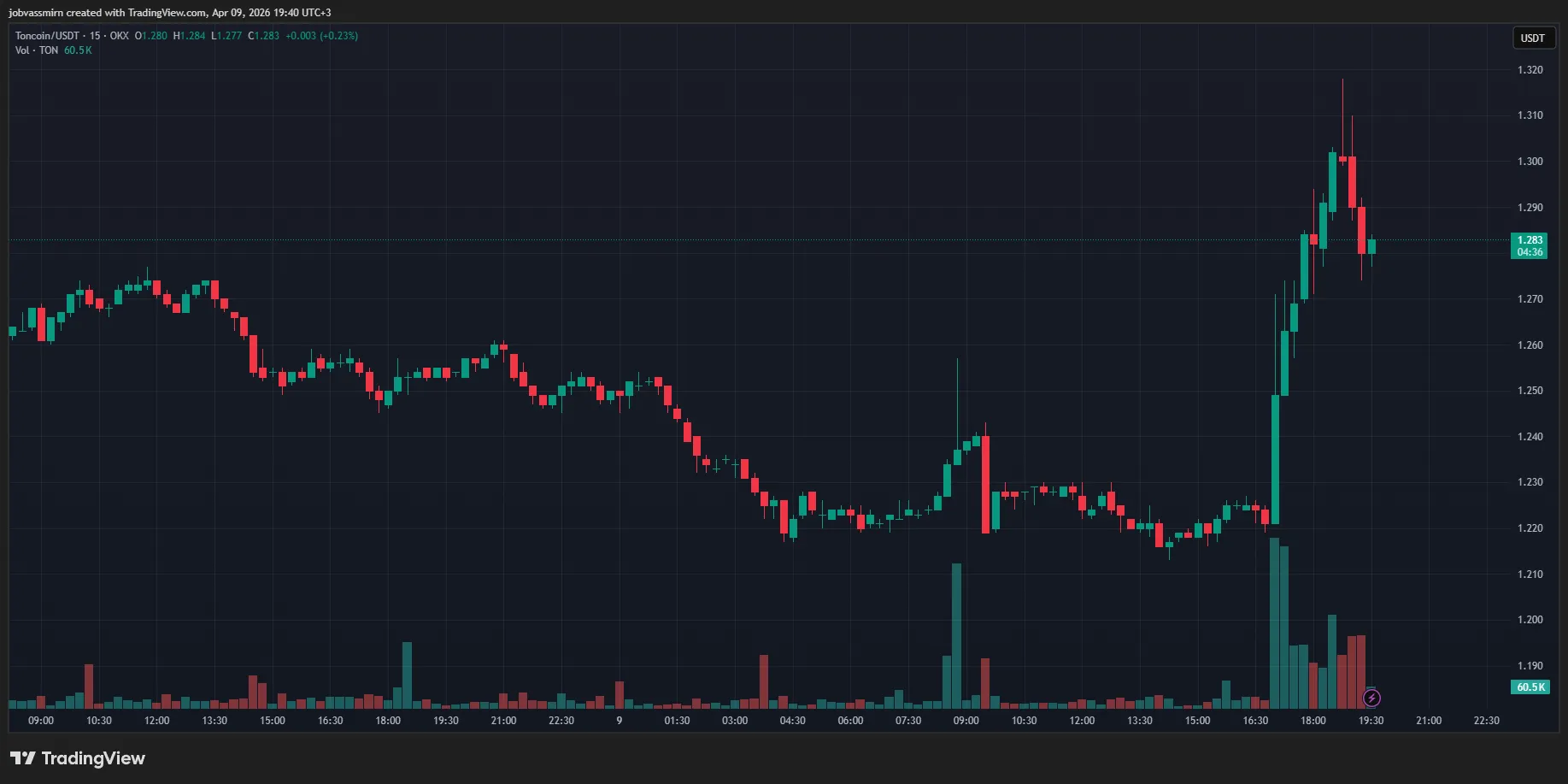Image resolution: width=1568 pixels, height=784 pixels.
Task: Click the 1.270 price scale label
Action: [1530, 299]
